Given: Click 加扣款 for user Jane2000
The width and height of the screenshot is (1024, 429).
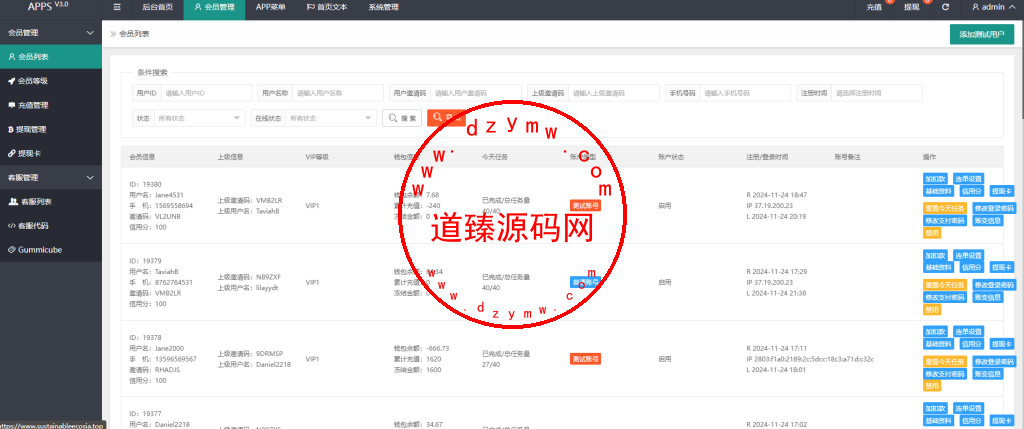Looking at the screenshot, I should coord(935,332).
